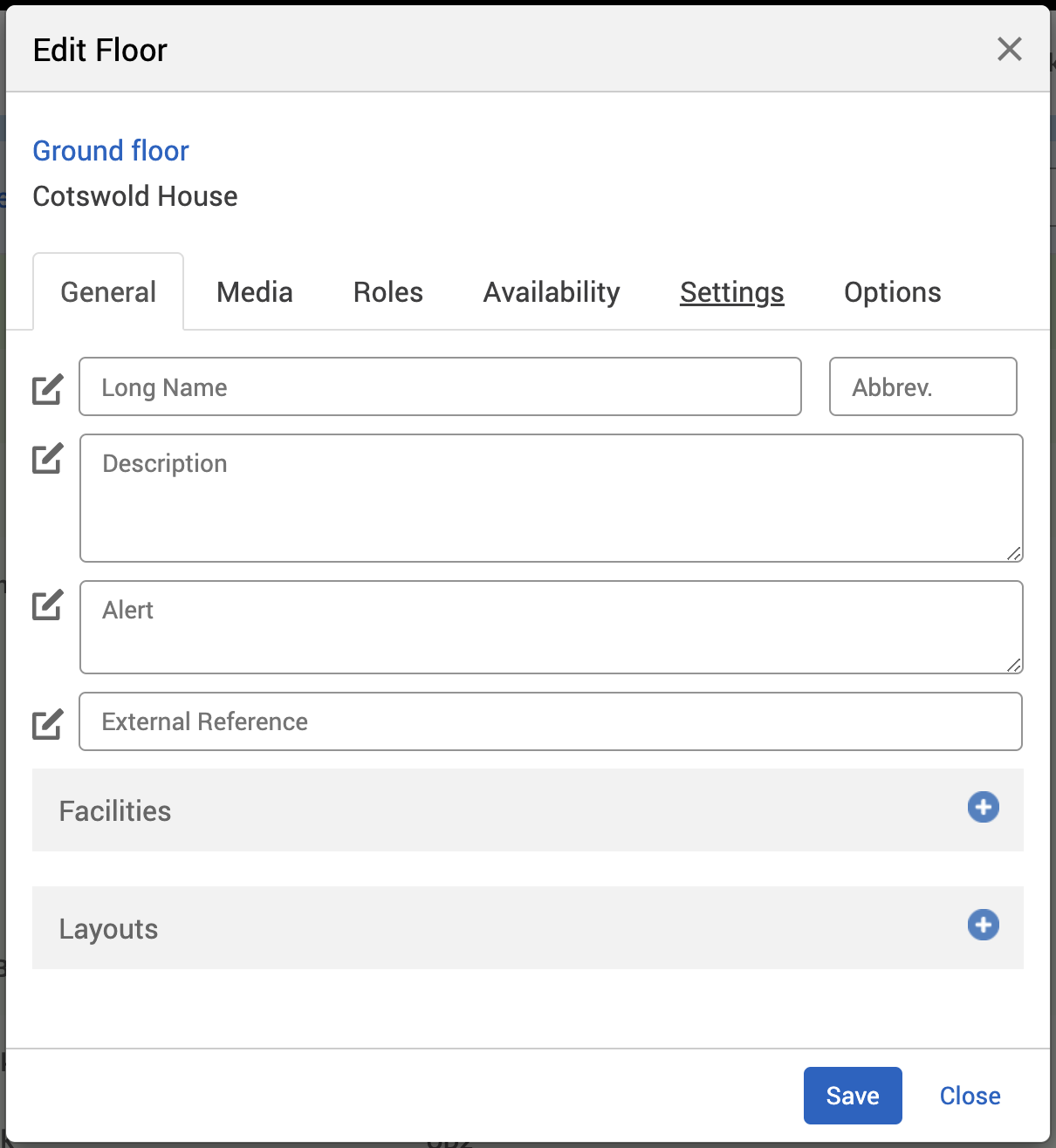Expand the Facilities section
Viewport: 1056px width, 1148px height.
[x=115, y=811]
